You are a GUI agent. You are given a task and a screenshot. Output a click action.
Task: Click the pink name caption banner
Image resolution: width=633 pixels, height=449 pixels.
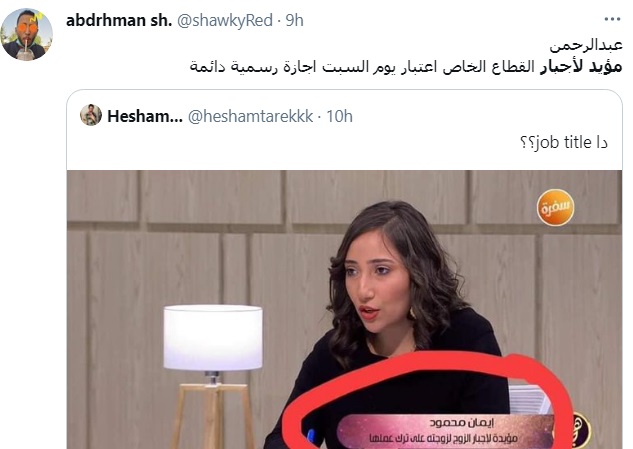[x=444, y=431]
